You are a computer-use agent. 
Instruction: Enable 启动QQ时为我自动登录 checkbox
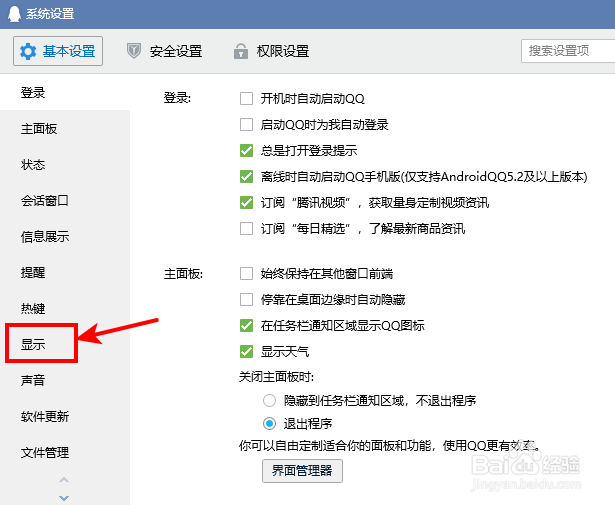(246, 125)
